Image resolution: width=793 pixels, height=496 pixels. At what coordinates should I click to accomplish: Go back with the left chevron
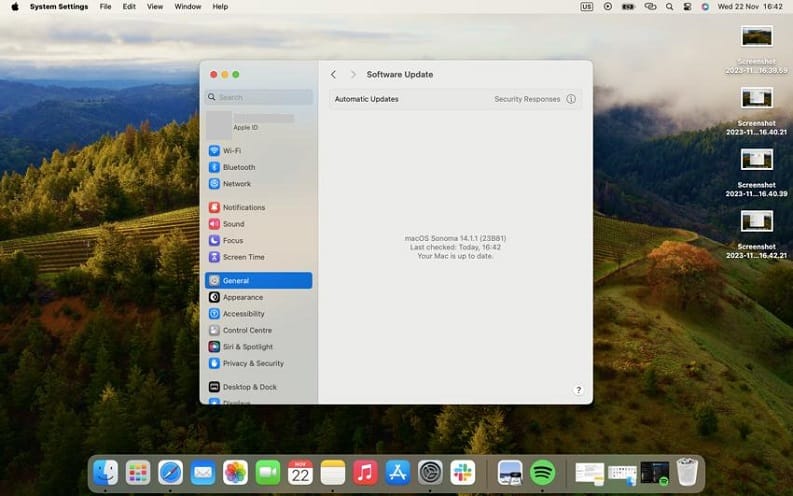[x=333, y=74]
